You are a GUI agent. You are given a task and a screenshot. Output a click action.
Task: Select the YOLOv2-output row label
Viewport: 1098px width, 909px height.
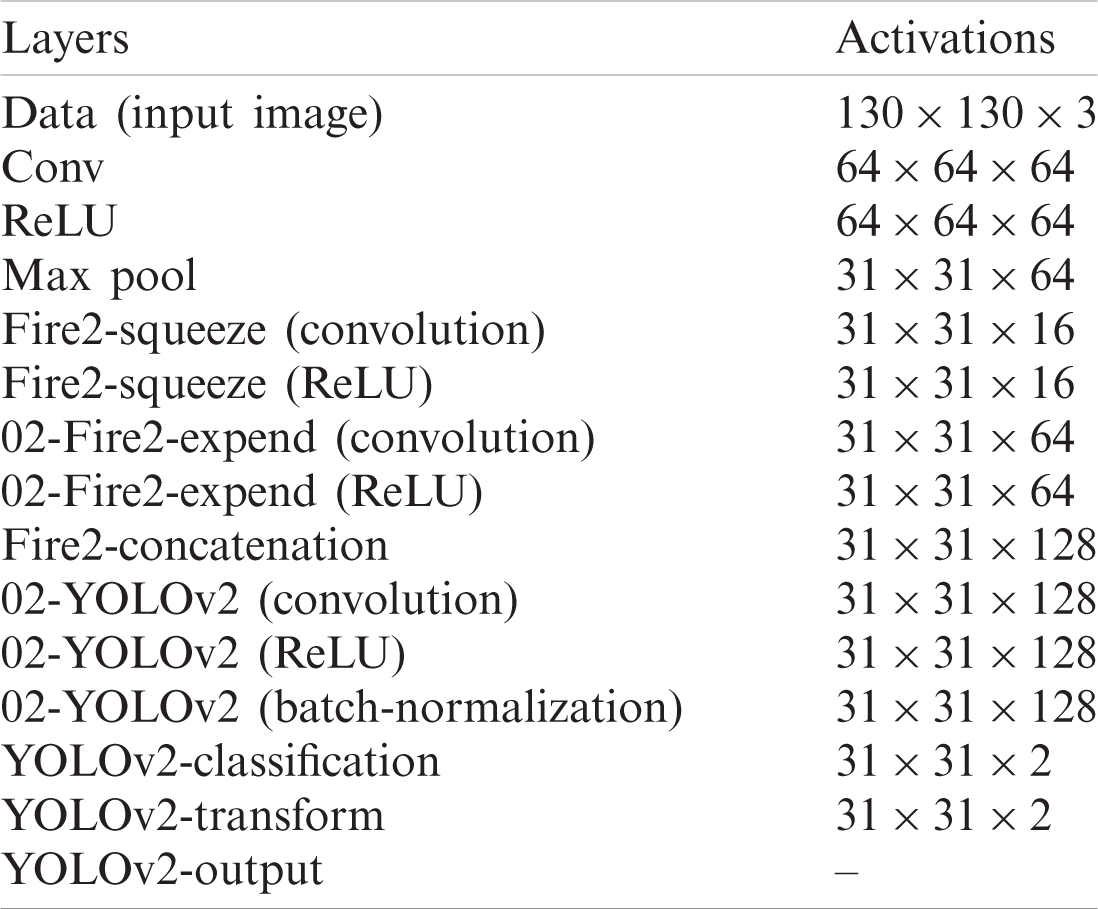(x=164, y=871)
